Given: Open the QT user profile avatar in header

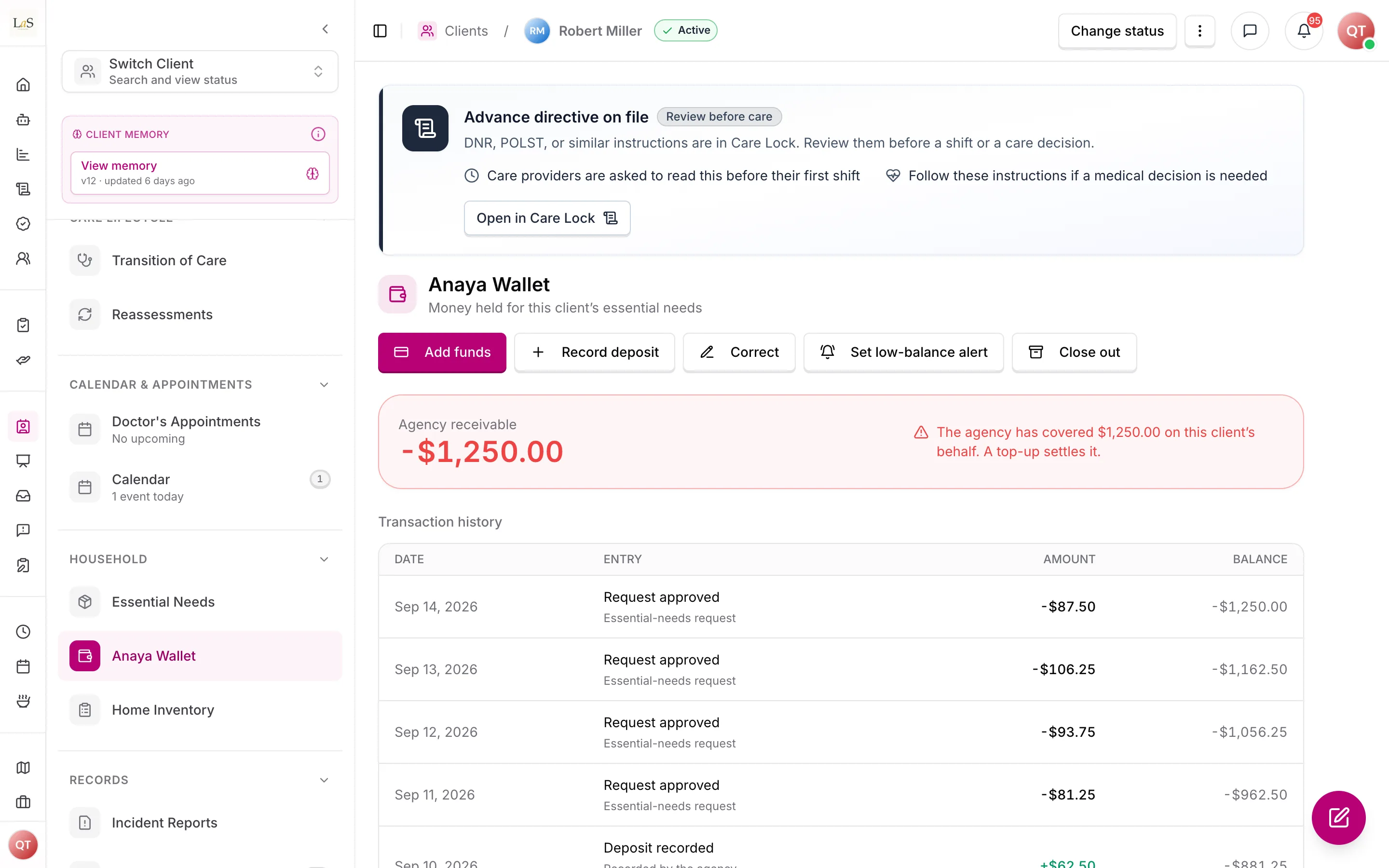Looking at the screenshot, I should (1356, 30).
